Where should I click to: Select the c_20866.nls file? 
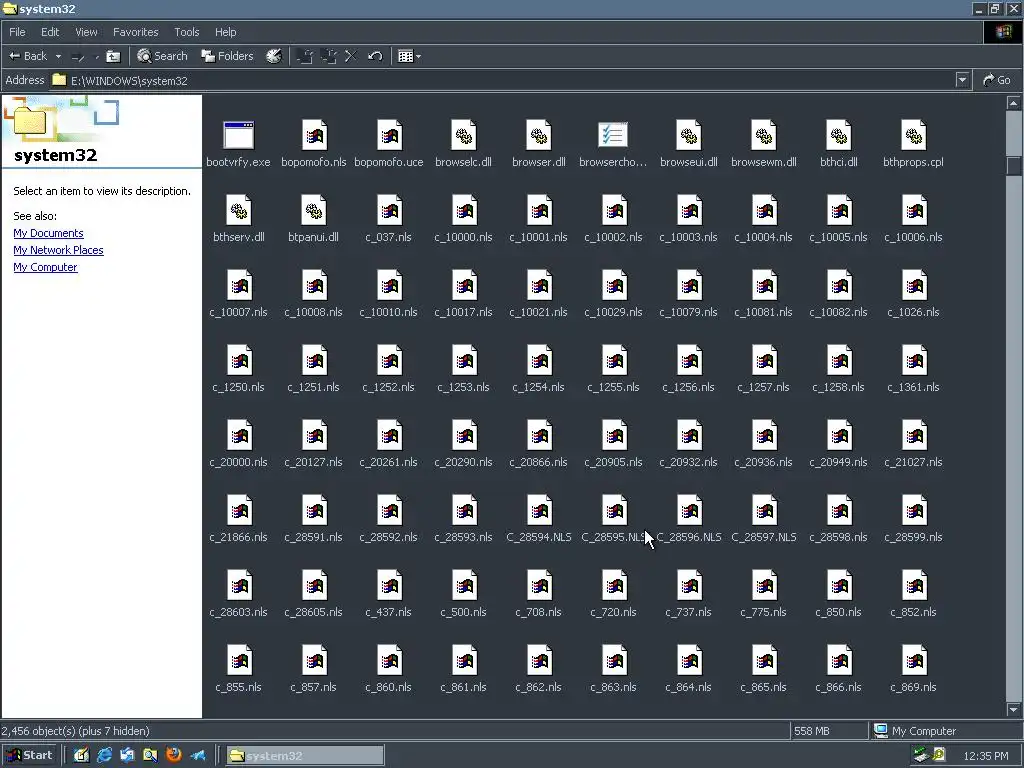pyautogui.click(x=539, y=445)
